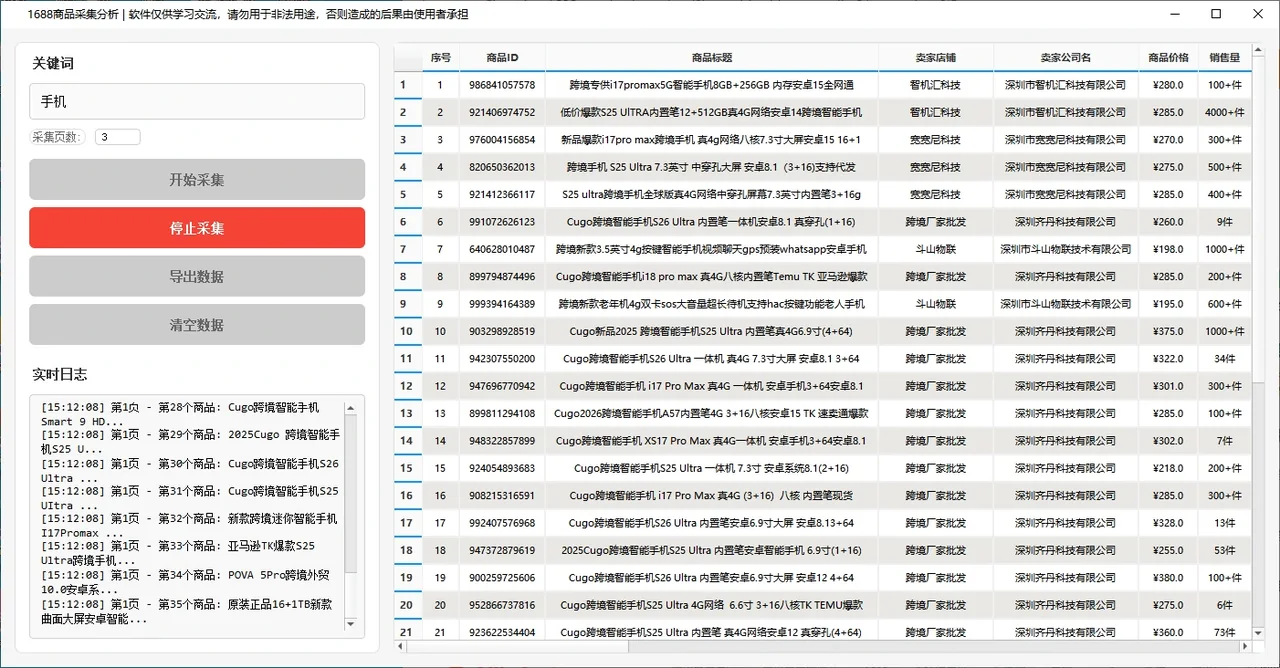Close the 1688商品采集分析 window
The height and width of the screenshot is (668, 1280).
1258,14
